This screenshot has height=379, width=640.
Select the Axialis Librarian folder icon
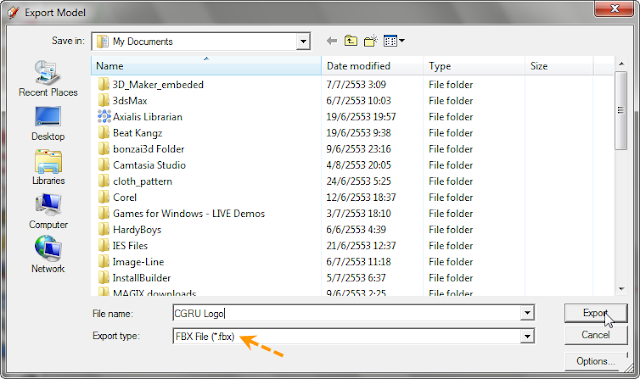click(104, 117)
